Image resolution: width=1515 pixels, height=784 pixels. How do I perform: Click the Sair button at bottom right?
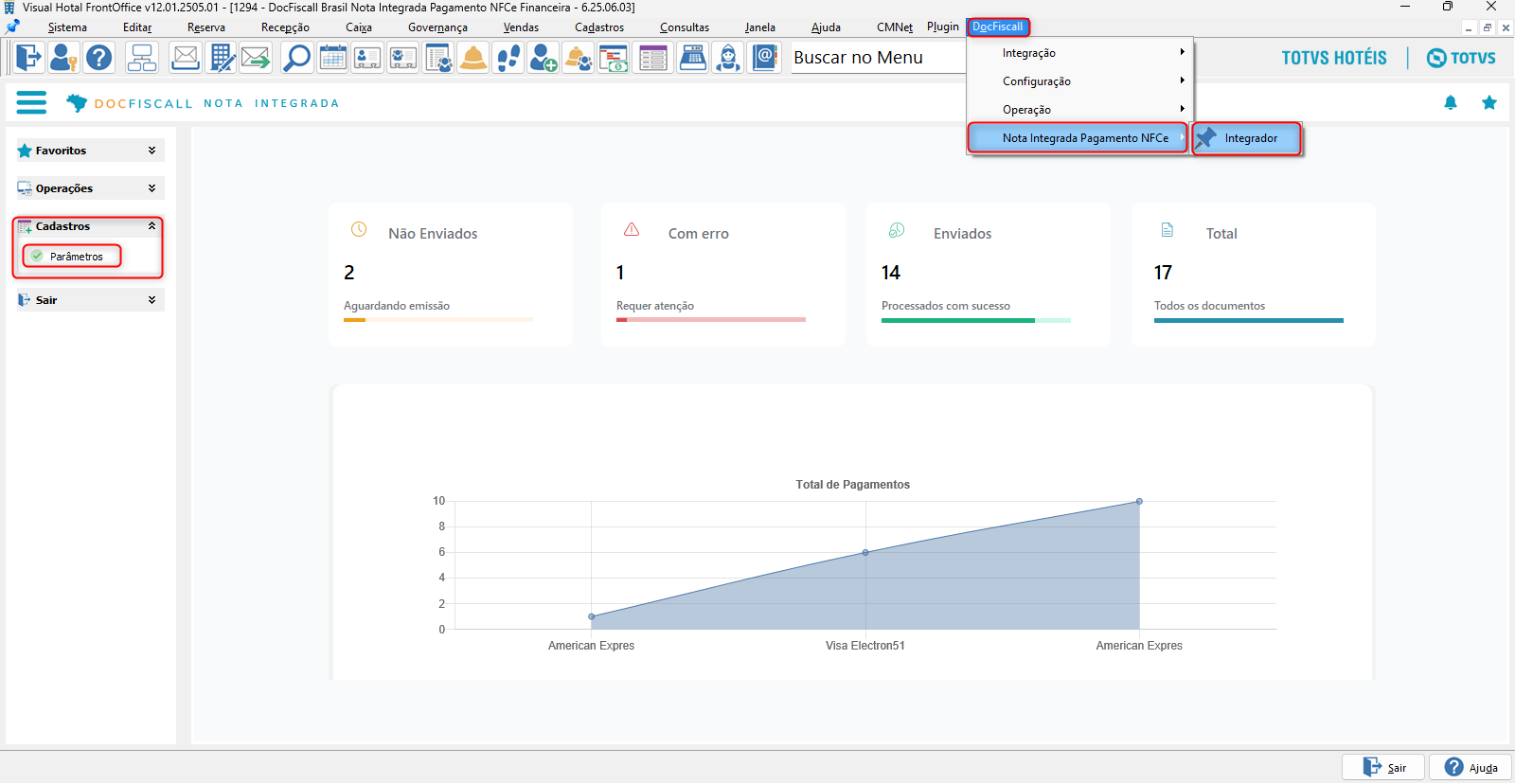click(x=1383, y=767)
